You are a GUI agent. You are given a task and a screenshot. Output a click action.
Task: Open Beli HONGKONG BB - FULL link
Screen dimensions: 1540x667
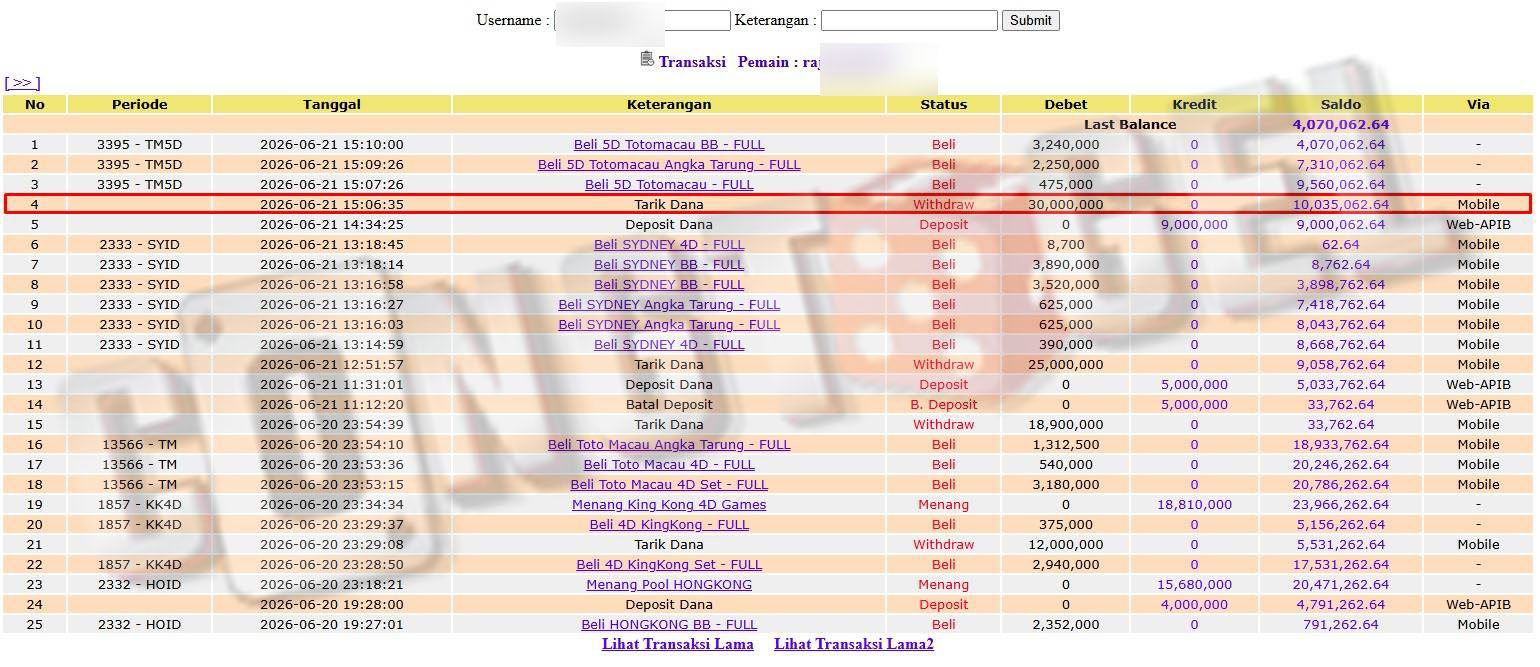coord(669,624)
